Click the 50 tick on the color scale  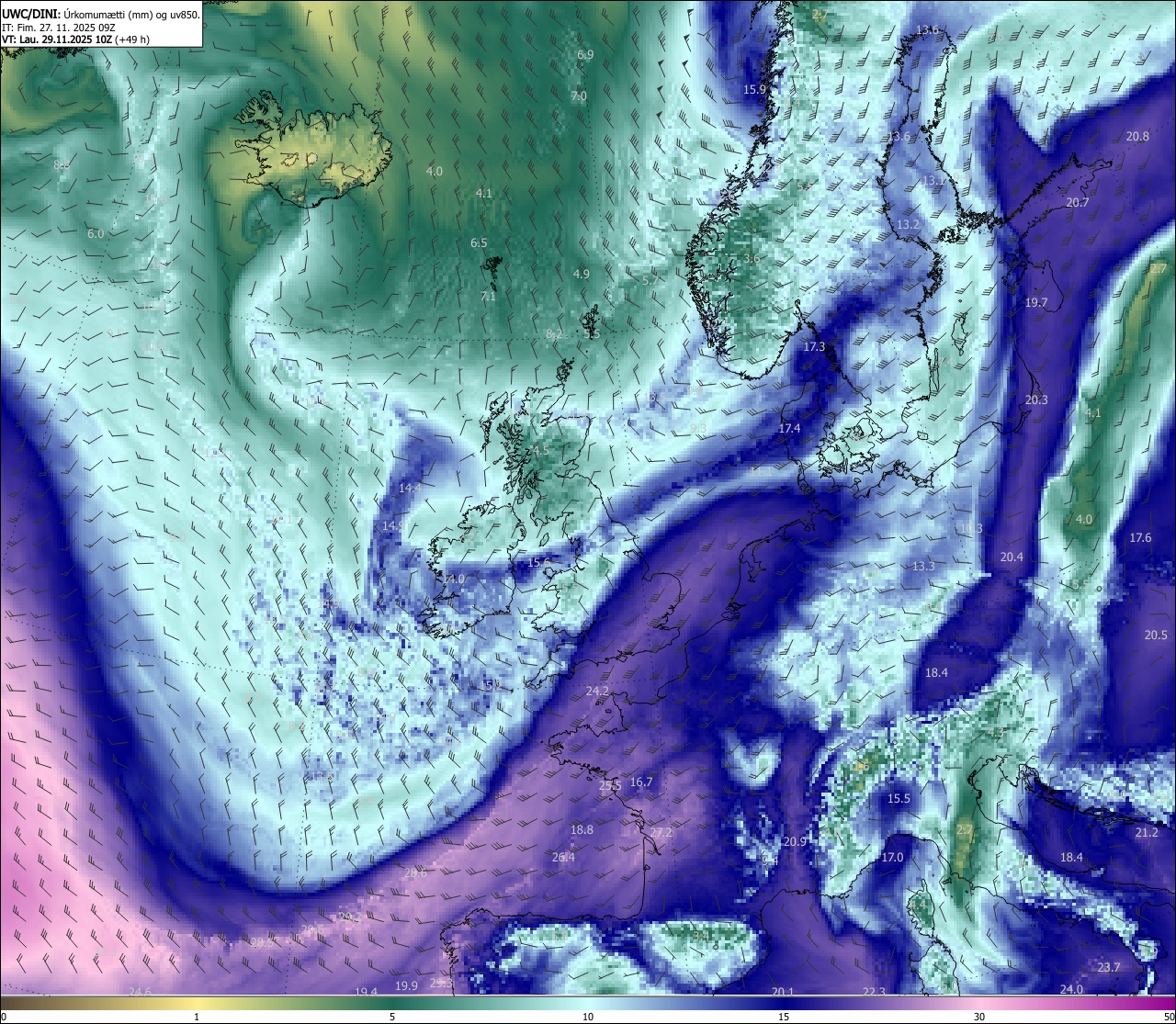1169,1017
